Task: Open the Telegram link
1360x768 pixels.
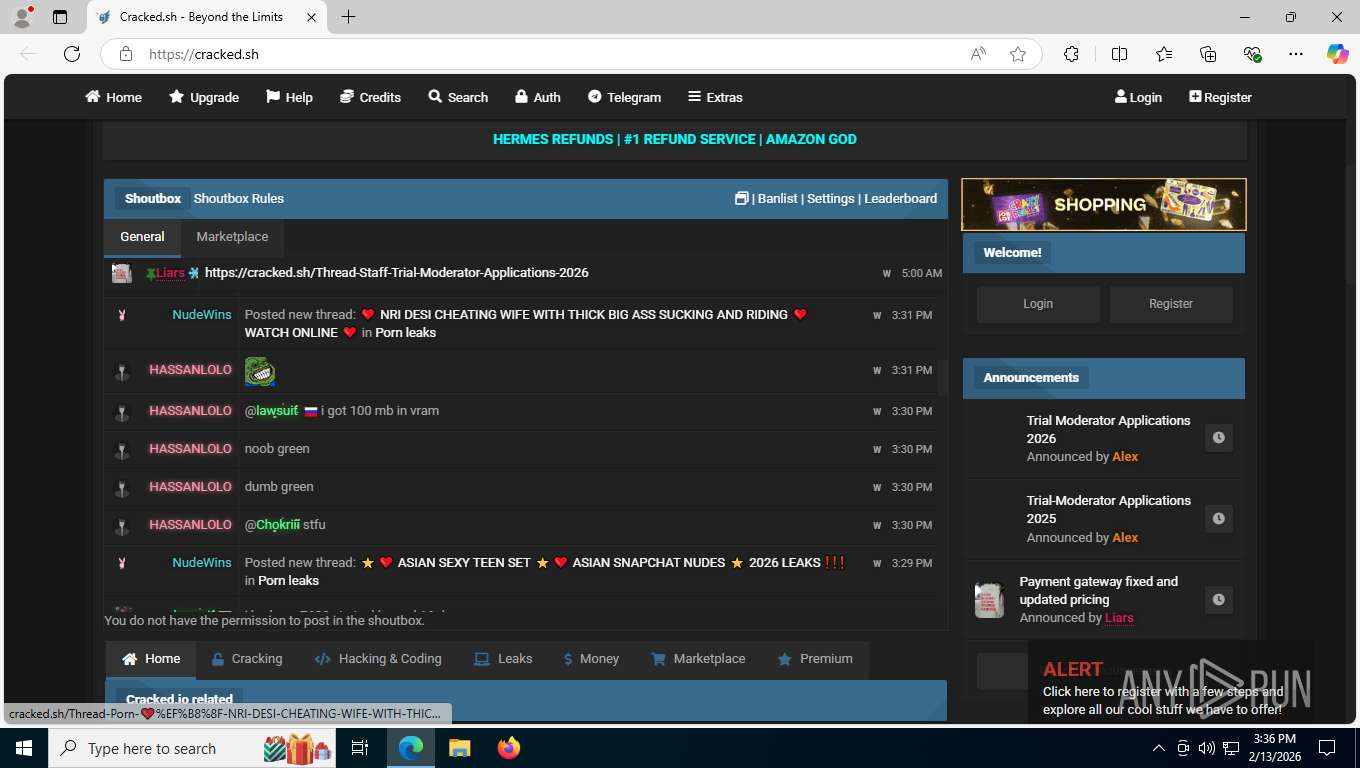Action: [624, 97]
